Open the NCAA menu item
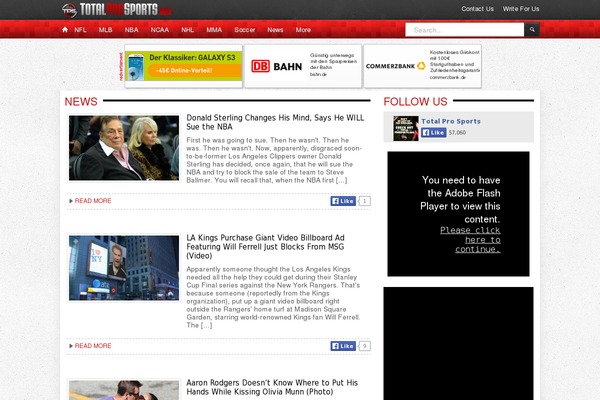Screen dimensions: 600x400 pyautogui.click(x=160, y=30)
